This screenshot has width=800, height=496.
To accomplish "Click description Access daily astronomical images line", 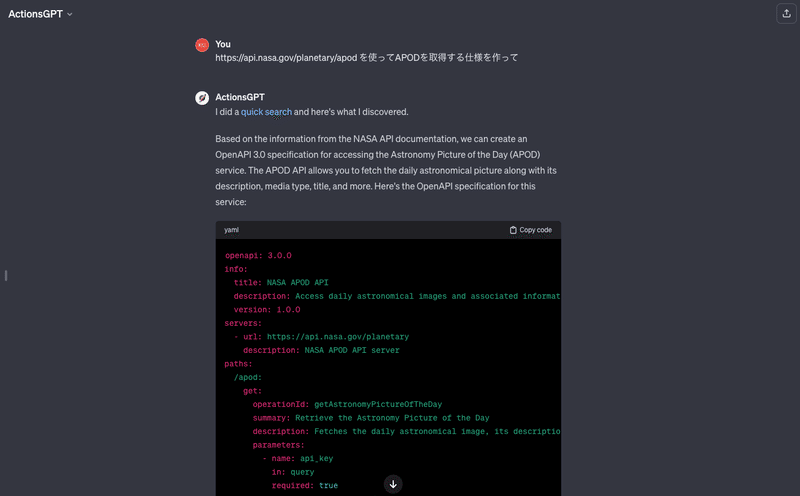I will coord(397,296).
